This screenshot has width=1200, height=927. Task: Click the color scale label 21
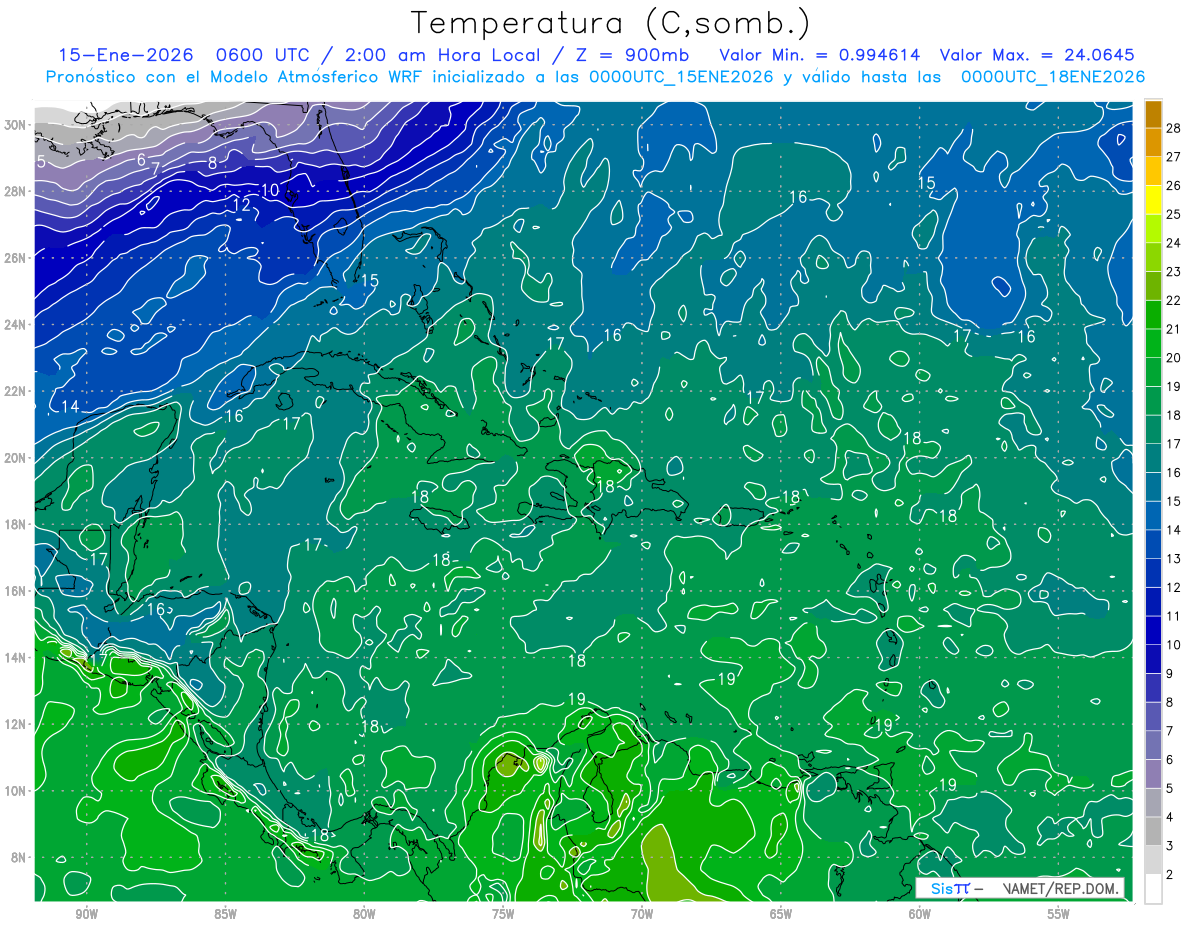pyautogui.click(x=1174, y=328)
